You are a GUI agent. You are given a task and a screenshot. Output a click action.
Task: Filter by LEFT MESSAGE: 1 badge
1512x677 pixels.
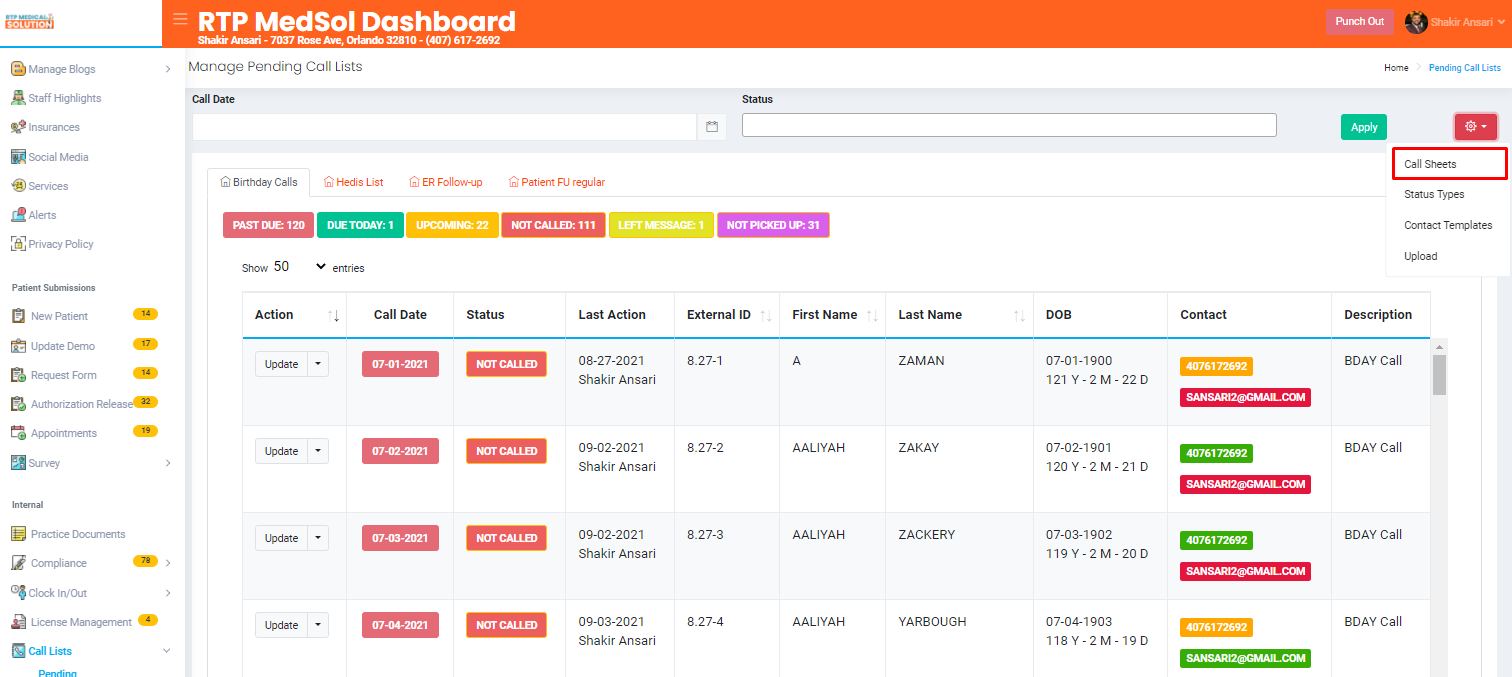(661, 225)
